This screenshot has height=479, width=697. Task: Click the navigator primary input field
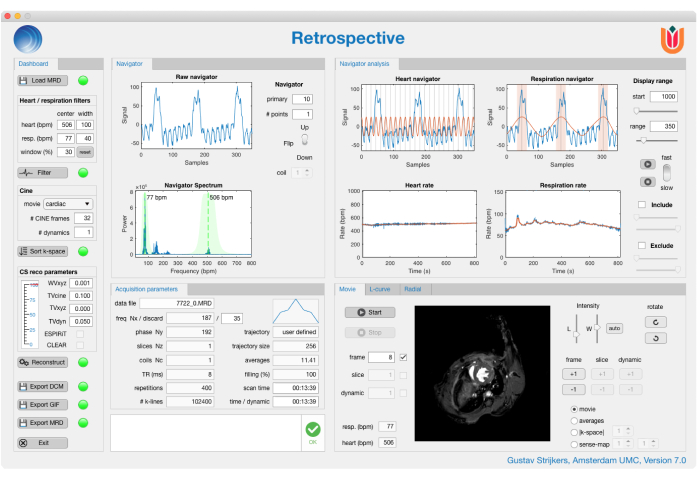click(x=302, y=99)
